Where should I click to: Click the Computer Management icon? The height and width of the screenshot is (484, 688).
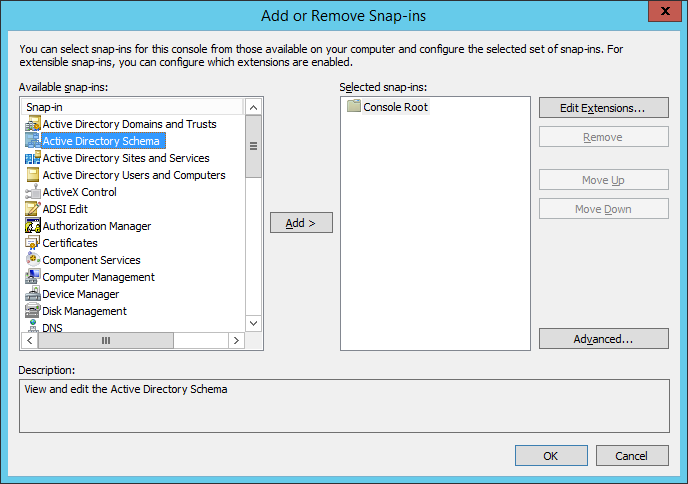pyautogui.click(x=33, y=277)
